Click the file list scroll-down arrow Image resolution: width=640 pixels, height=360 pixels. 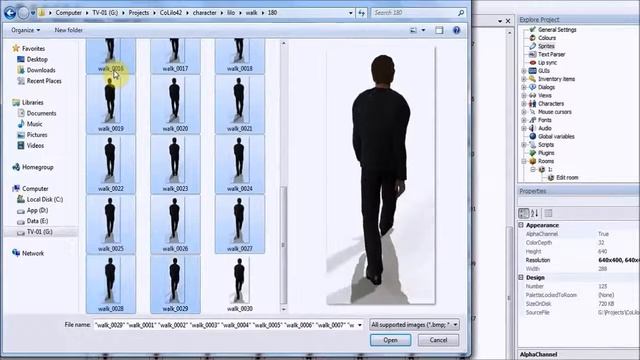pos(284,309)
